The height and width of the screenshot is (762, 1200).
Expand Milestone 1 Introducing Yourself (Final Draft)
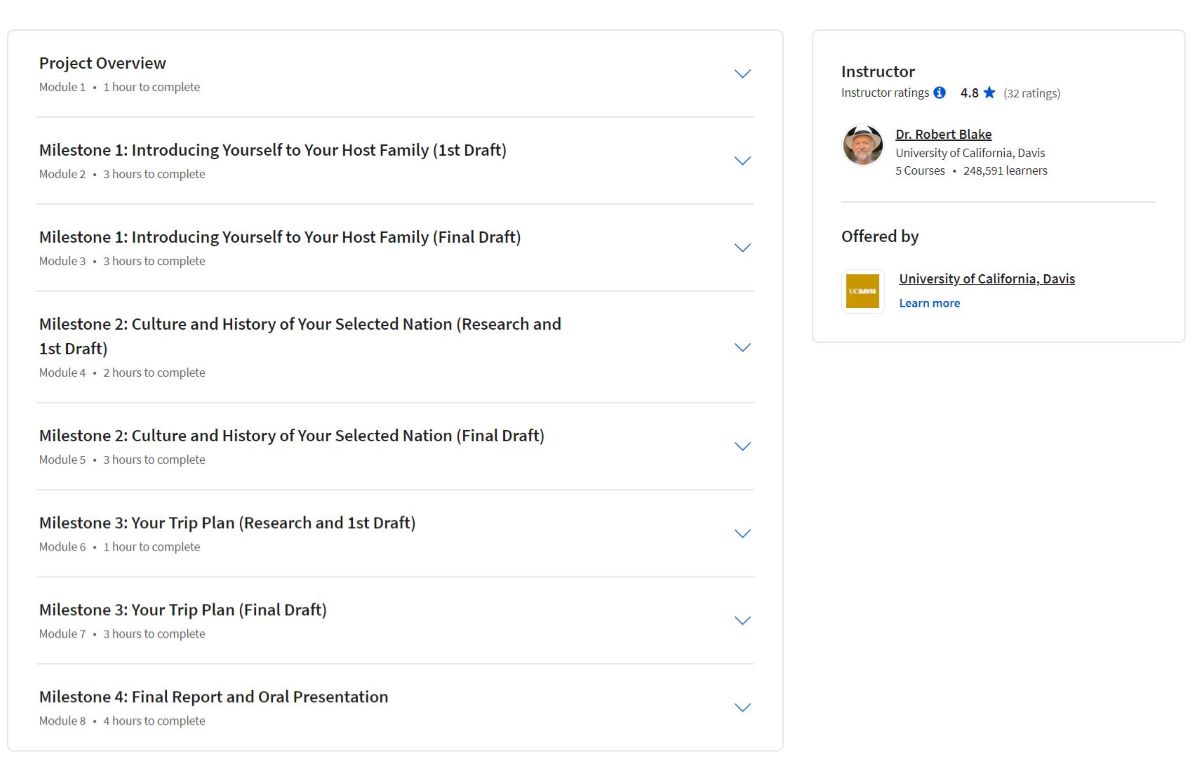tap(742, 247)
